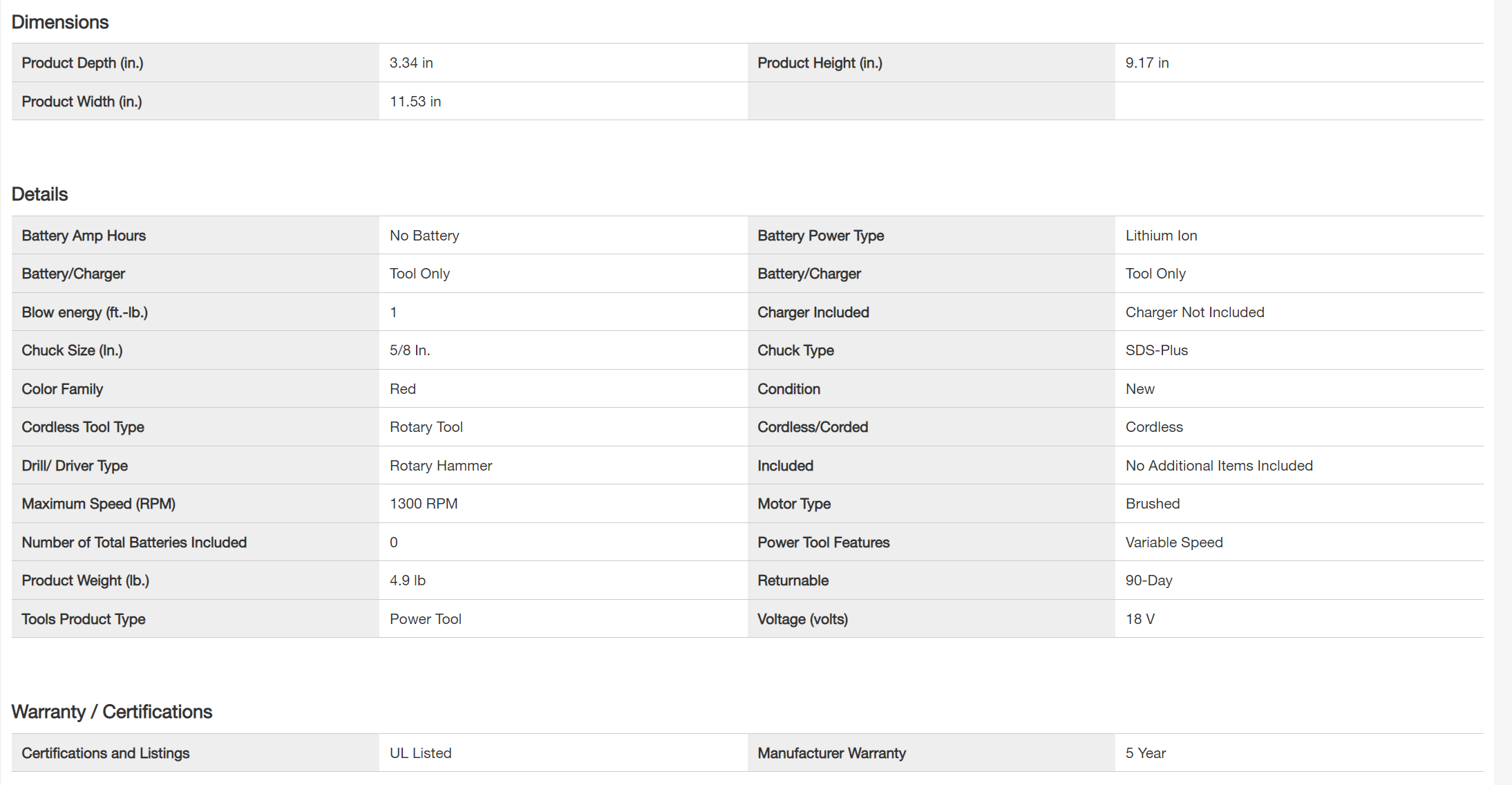This screenshot has height=785, width=1512.
Task: Click the Dimensions section heading
Action: click(60, 22)
